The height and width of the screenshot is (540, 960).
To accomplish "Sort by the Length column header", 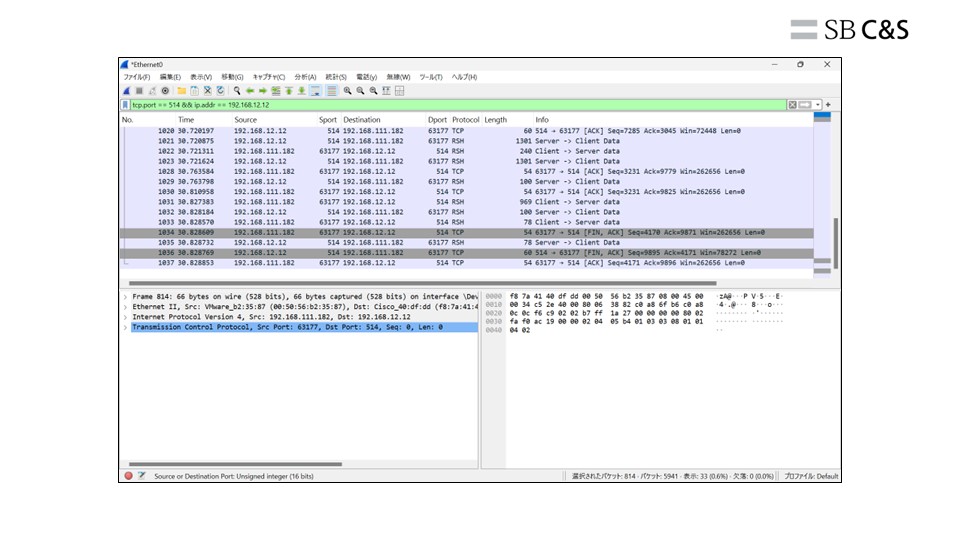I will pyautogui.click(x=495, y=120).
